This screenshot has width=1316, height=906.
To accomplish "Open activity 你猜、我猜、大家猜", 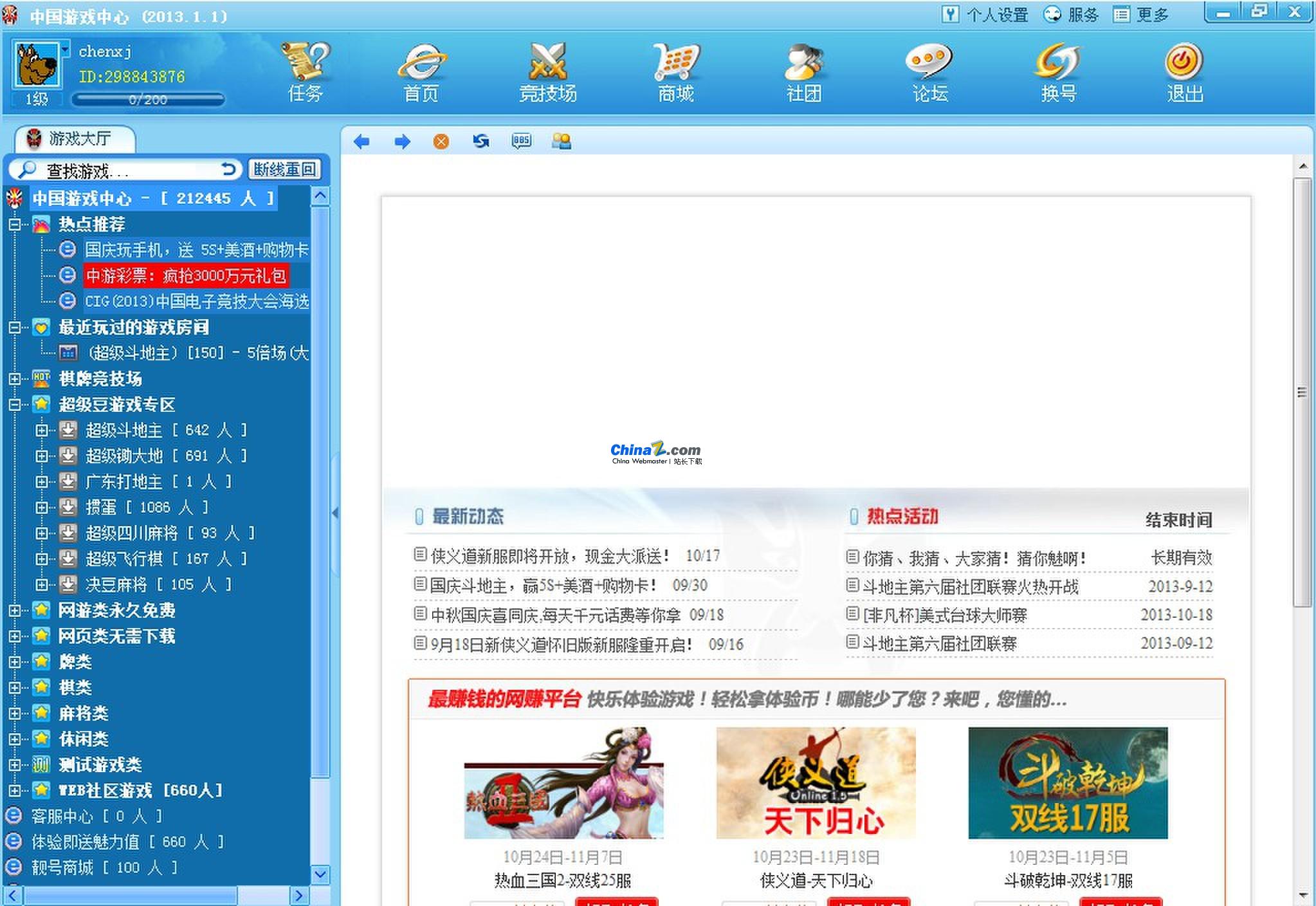I will [x=974, y=558].
